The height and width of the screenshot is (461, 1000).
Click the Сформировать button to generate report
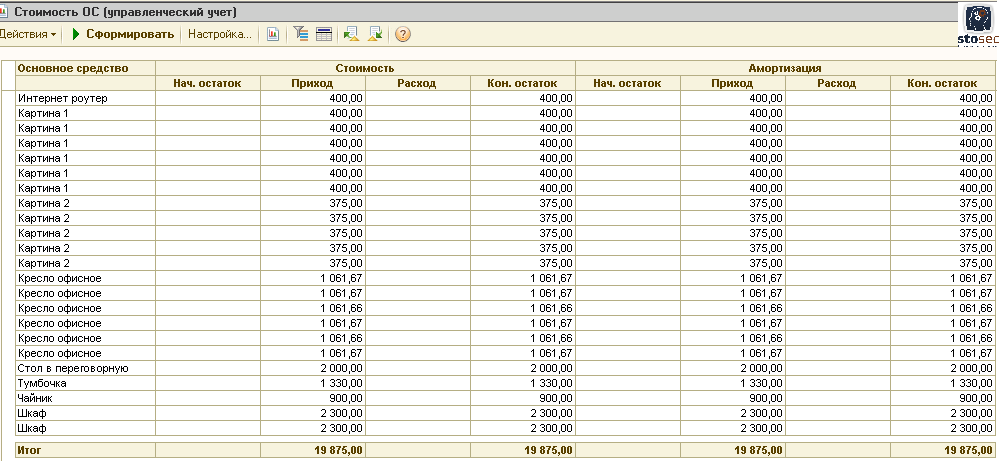pos(123,34)
